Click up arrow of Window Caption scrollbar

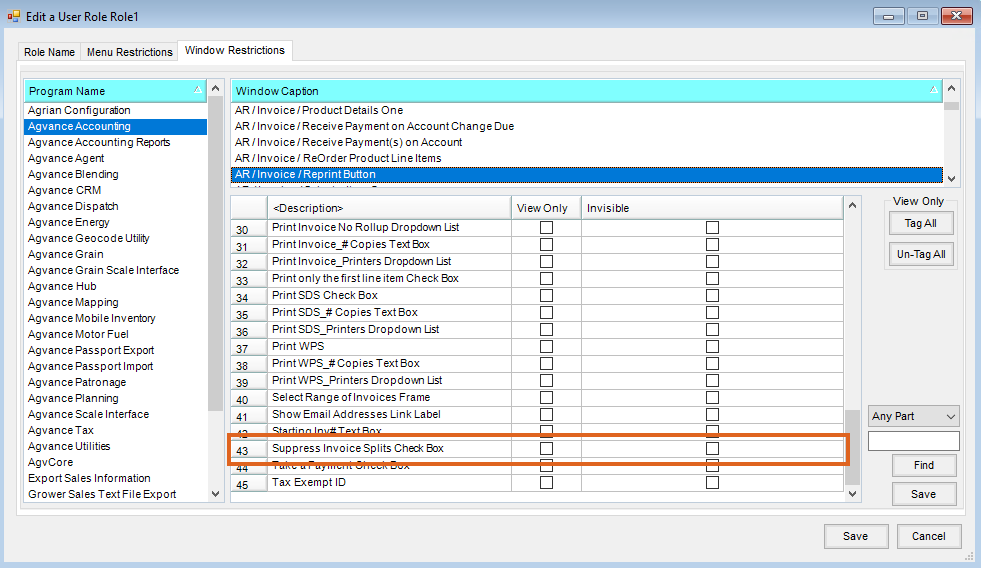point(952,88)
